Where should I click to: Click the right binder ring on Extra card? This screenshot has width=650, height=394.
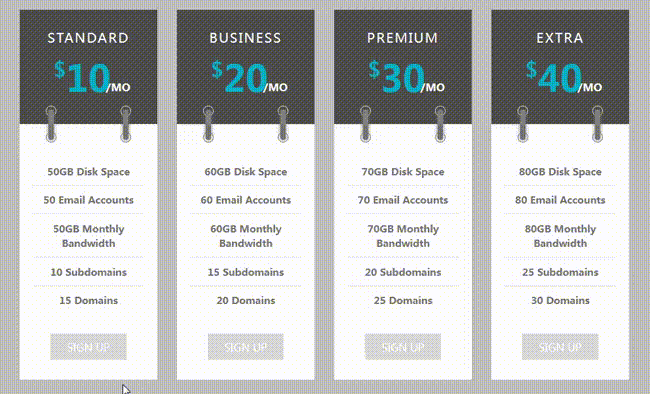click(x=597, y=124)
